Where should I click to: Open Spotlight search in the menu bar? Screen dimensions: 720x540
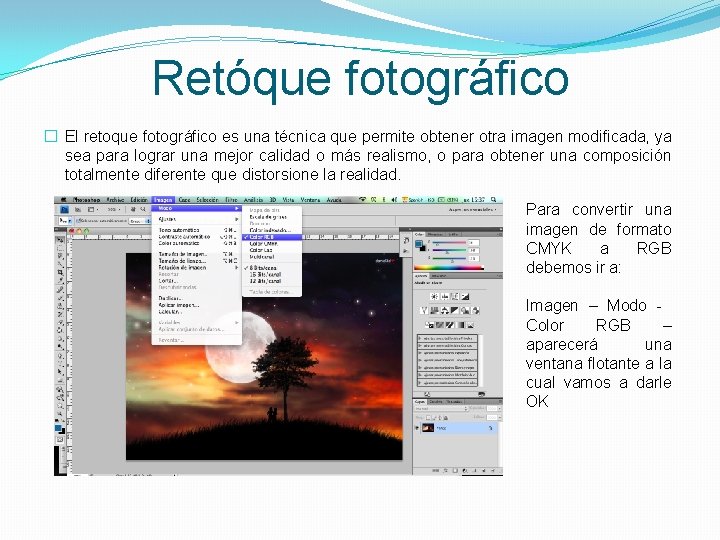pos(493,200)
